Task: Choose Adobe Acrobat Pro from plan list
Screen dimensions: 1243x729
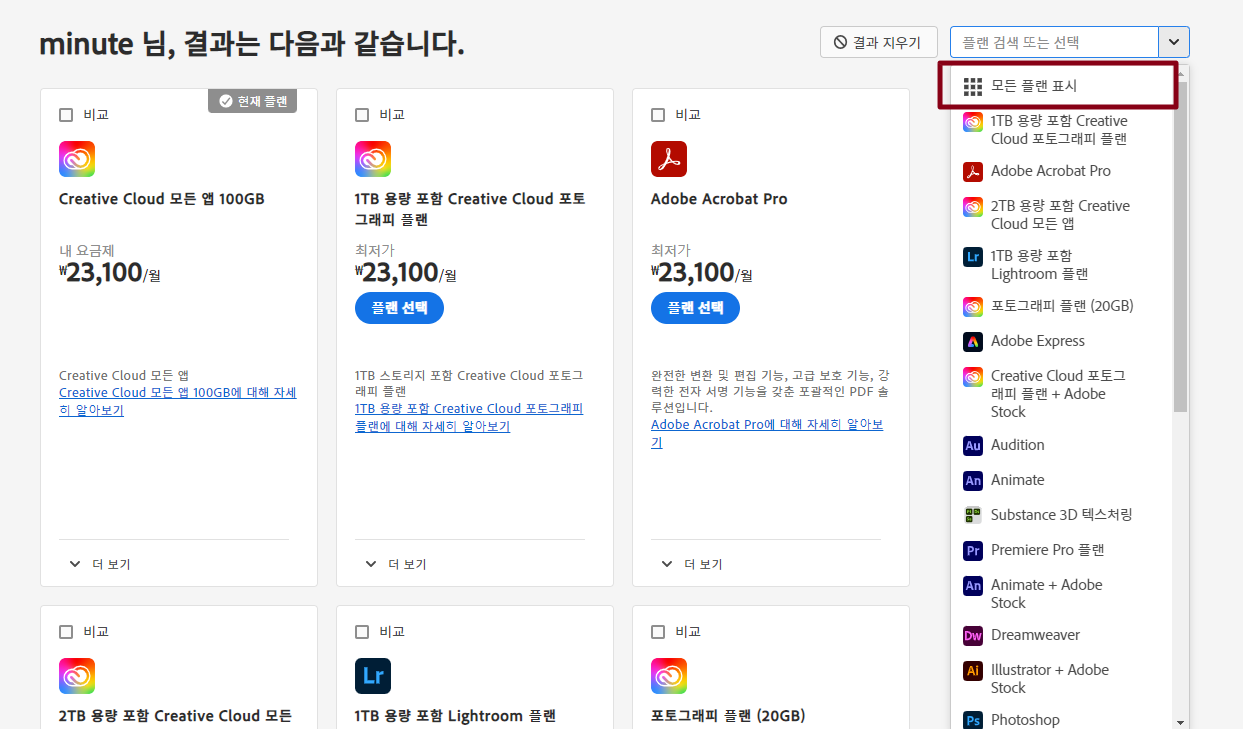Action: coord(1063,171)
